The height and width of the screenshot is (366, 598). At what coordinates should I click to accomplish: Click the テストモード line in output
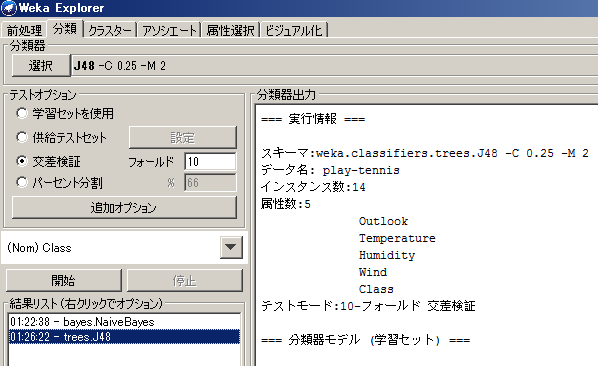[x=368, y=306]
